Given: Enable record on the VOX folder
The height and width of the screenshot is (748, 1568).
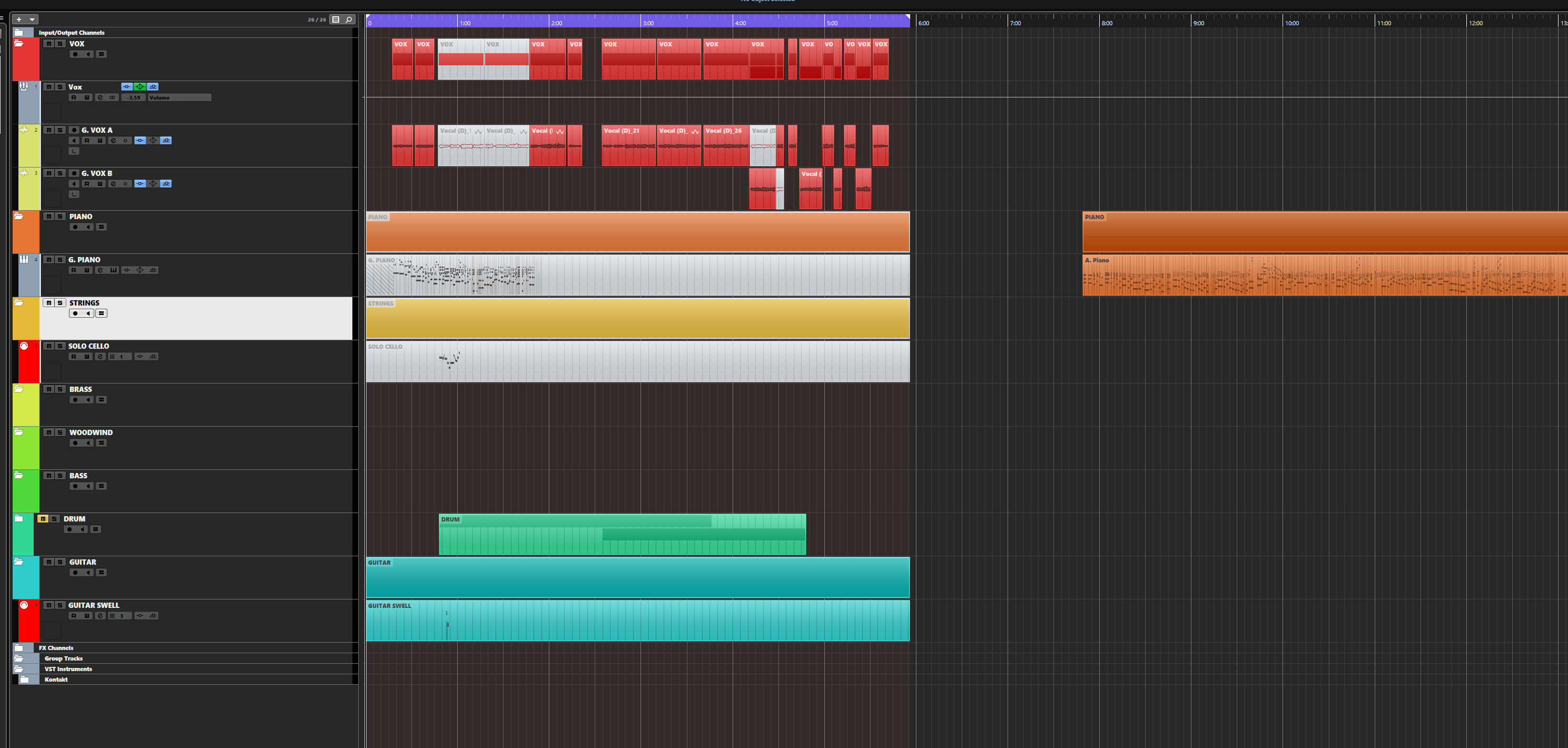Looking at the screenshot, I should coord(75,54).
